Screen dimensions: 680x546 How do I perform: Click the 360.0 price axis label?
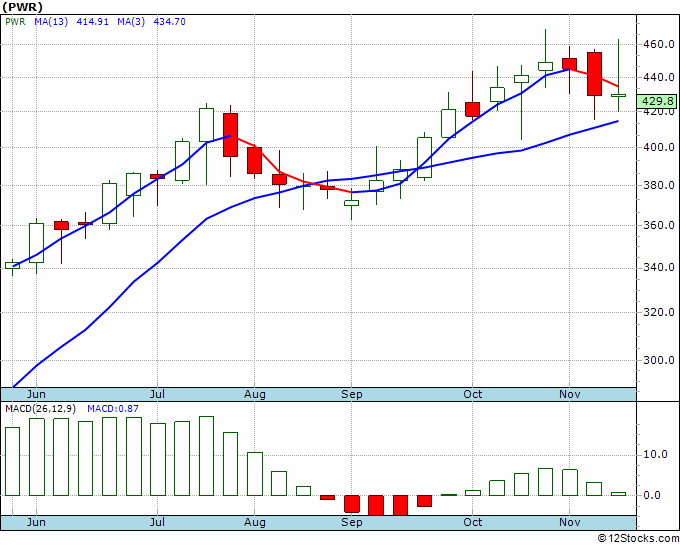(x=658, y=226)
